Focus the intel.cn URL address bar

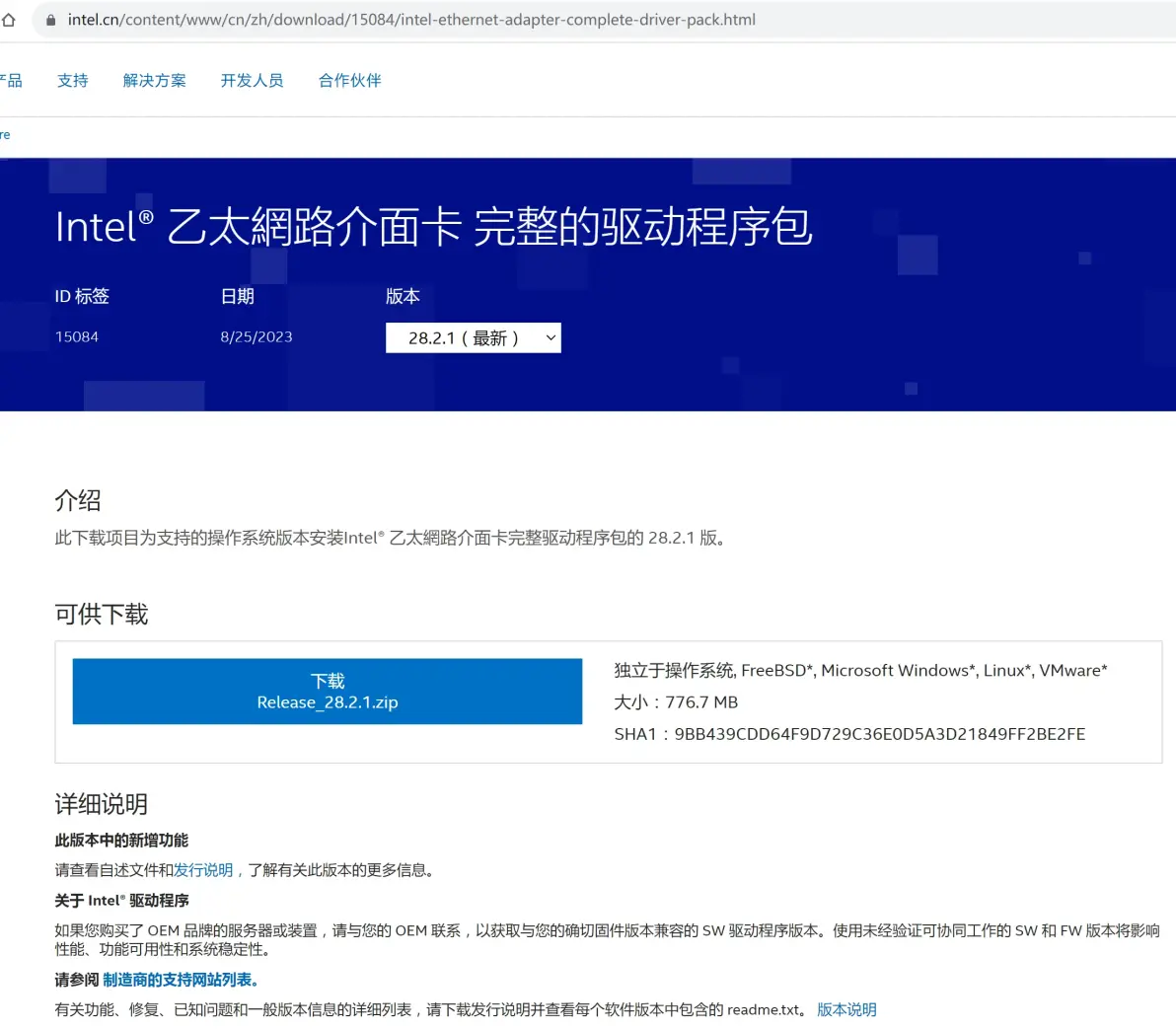[x=411, y=20]
